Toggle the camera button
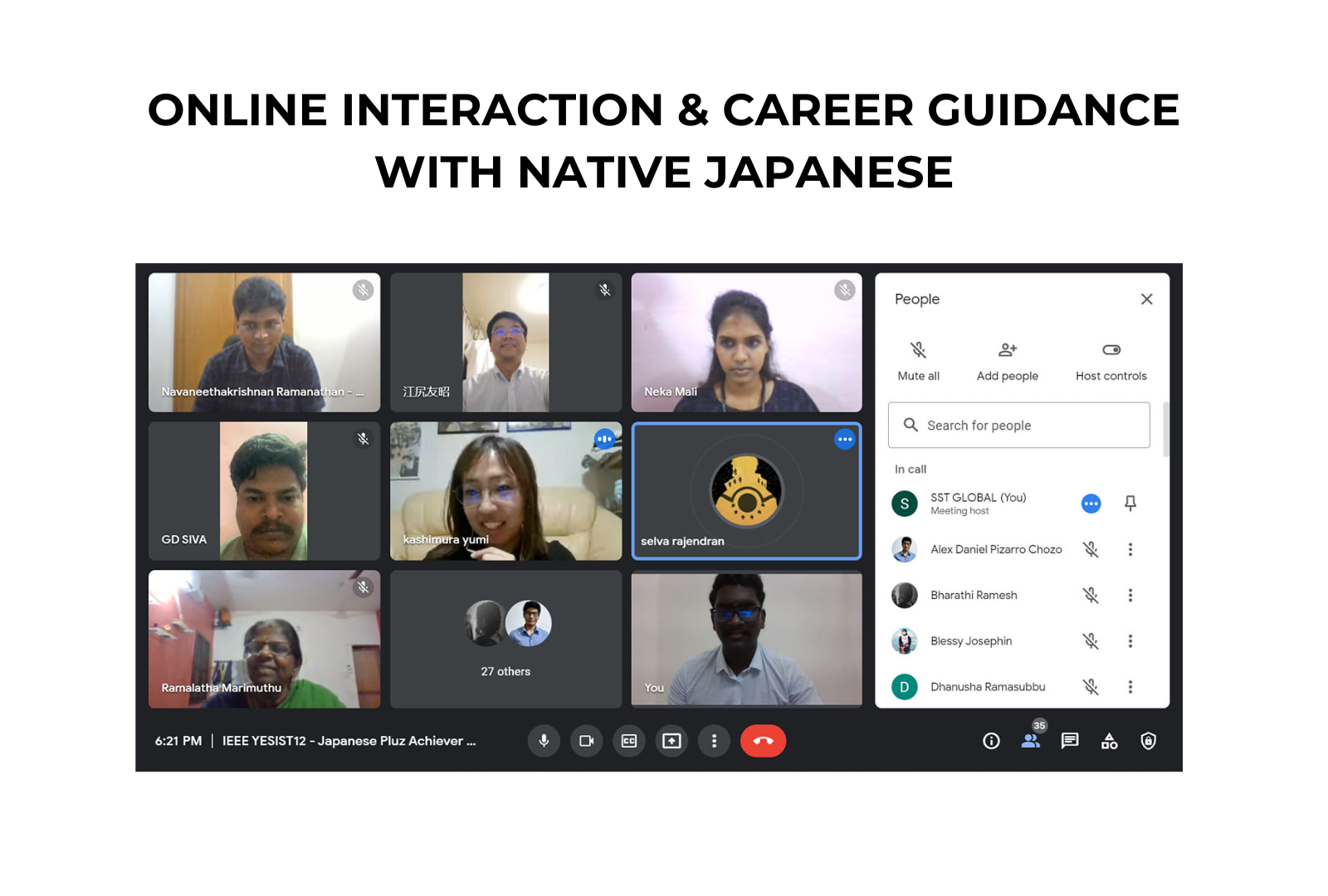Image resolution: width=1328 pixels, height=896 pixels. point(586,741)
